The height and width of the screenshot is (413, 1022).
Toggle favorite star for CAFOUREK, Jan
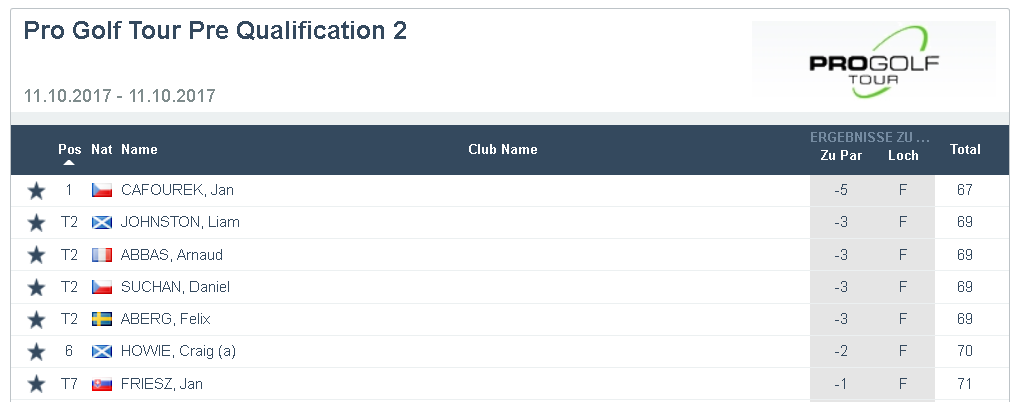pos(36,191)
